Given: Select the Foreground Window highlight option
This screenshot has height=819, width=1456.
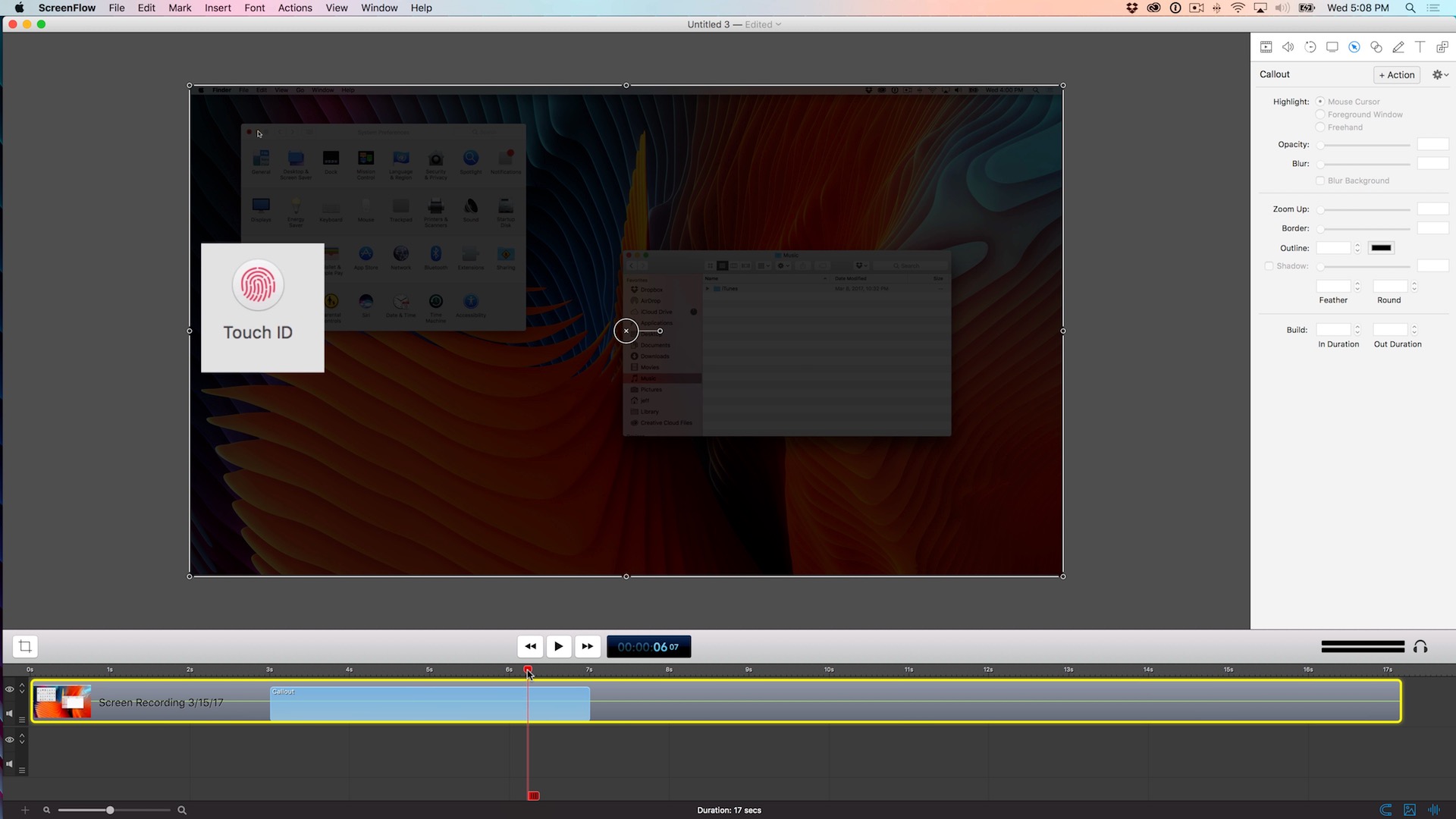Looking at the screenshot, I should [x=1320, y=114].
